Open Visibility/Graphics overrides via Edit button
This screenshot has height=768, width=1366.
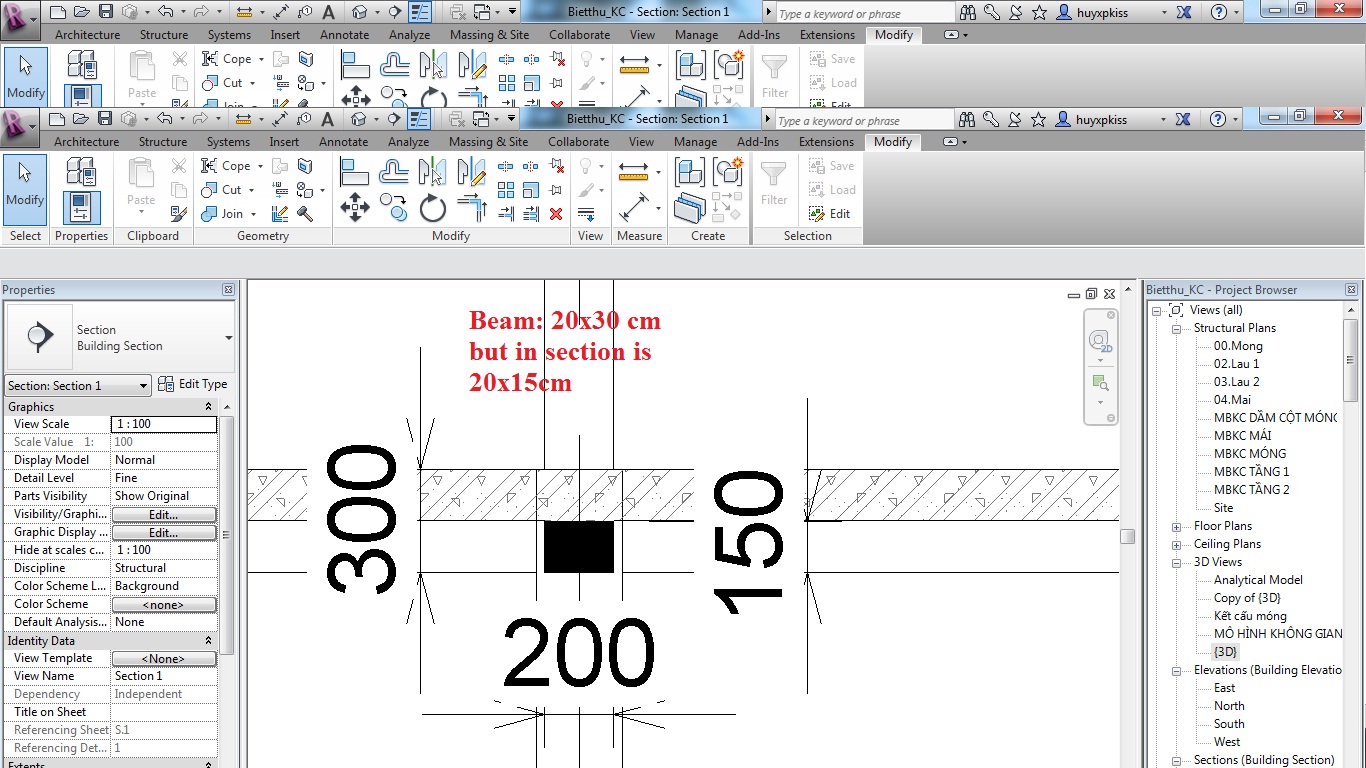point(164,514)
